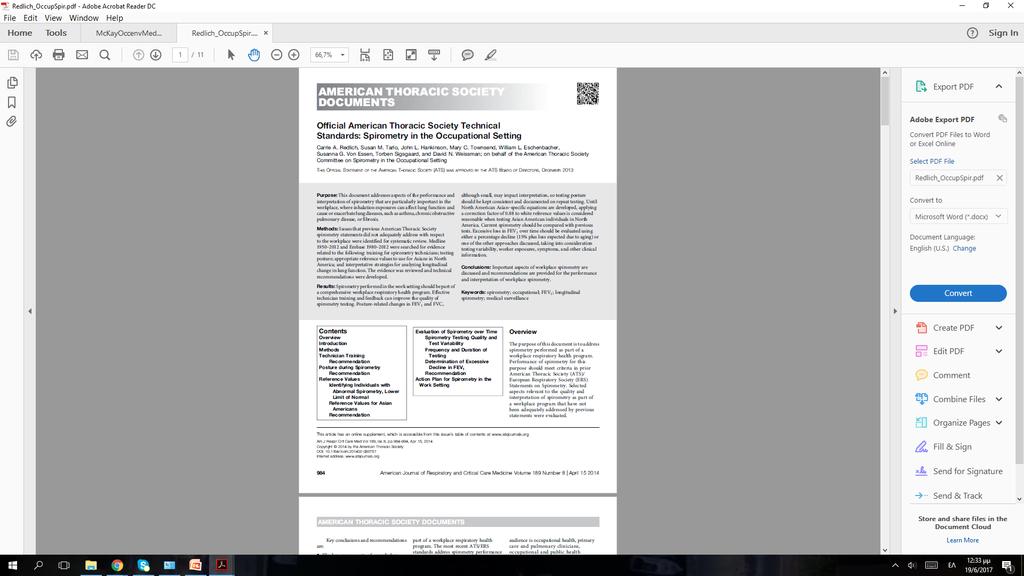Expand the Organize Pages options
Screen dimensions: 1024x576
tap(999, 423)
